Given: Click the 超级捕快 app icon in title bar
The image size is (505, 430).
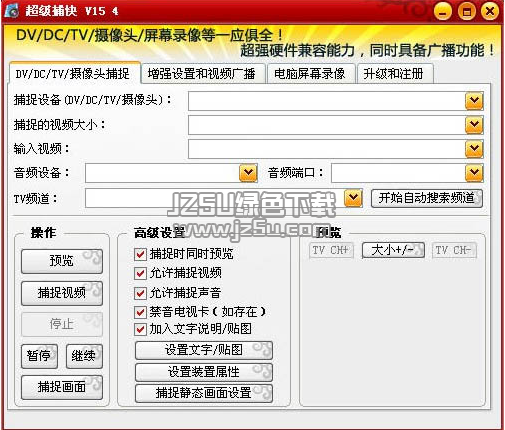Looking at the screenshot, I should pyautogui.click(x=12, y=11).
